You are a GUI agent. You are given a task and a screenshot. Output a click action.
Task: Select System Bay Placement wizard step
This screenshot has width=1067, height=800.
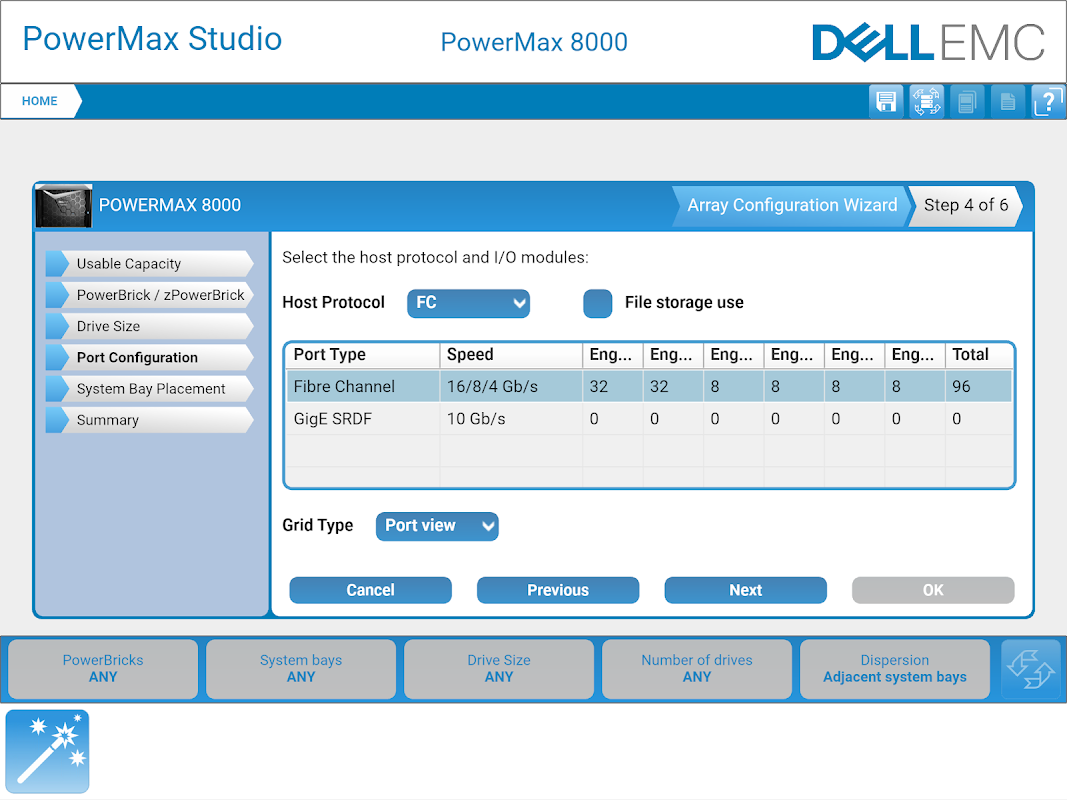pos(150,389)
